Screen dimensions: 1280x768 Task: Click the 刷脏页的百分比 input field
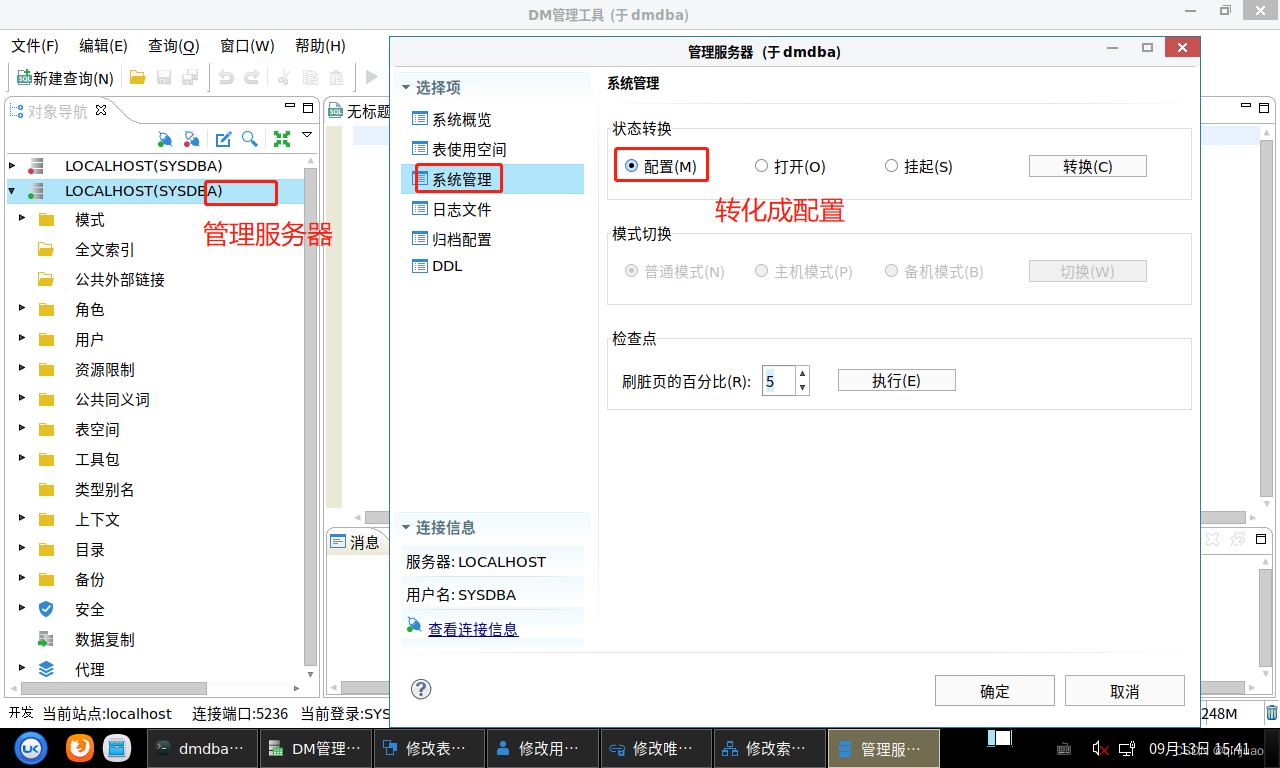(778, 381)
